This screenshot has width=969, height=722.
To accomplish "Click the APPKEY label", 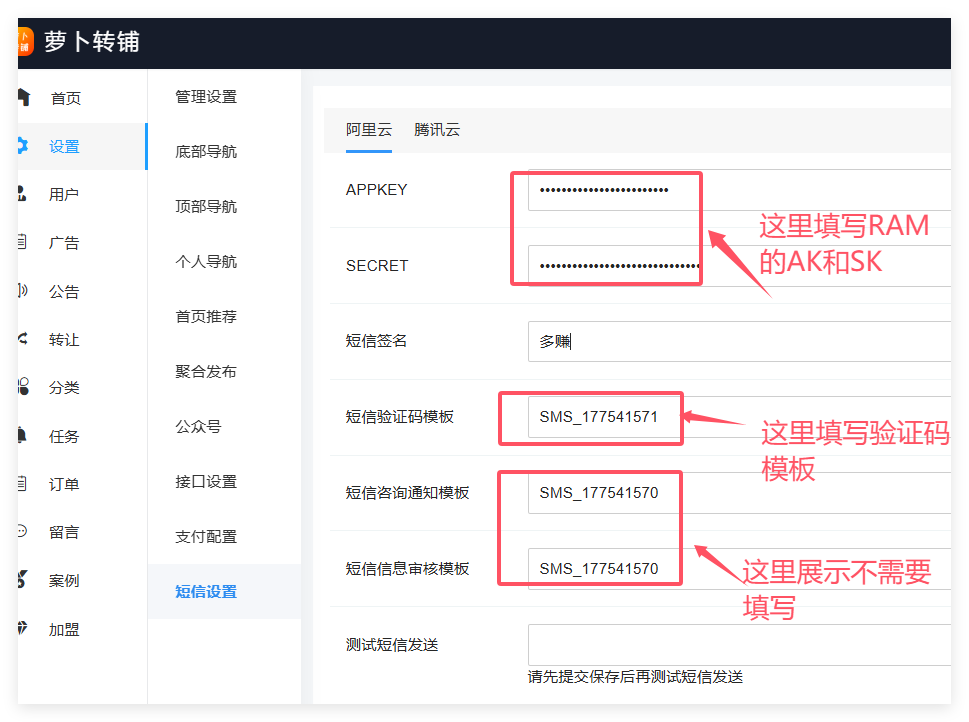I will point(376,190).
